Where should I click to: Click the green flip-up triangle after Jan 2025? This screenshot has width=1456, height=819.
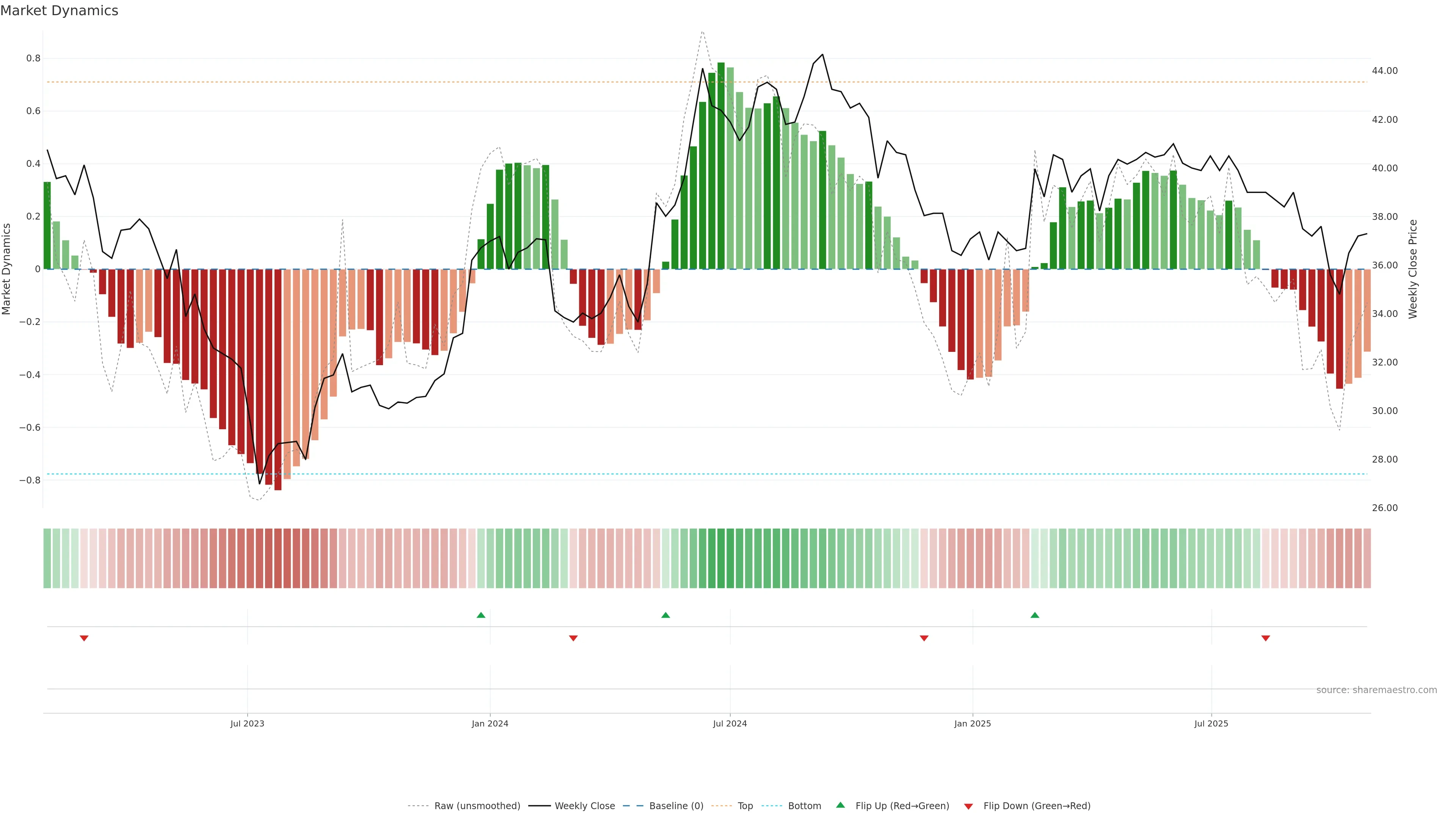click(1034, 615)
